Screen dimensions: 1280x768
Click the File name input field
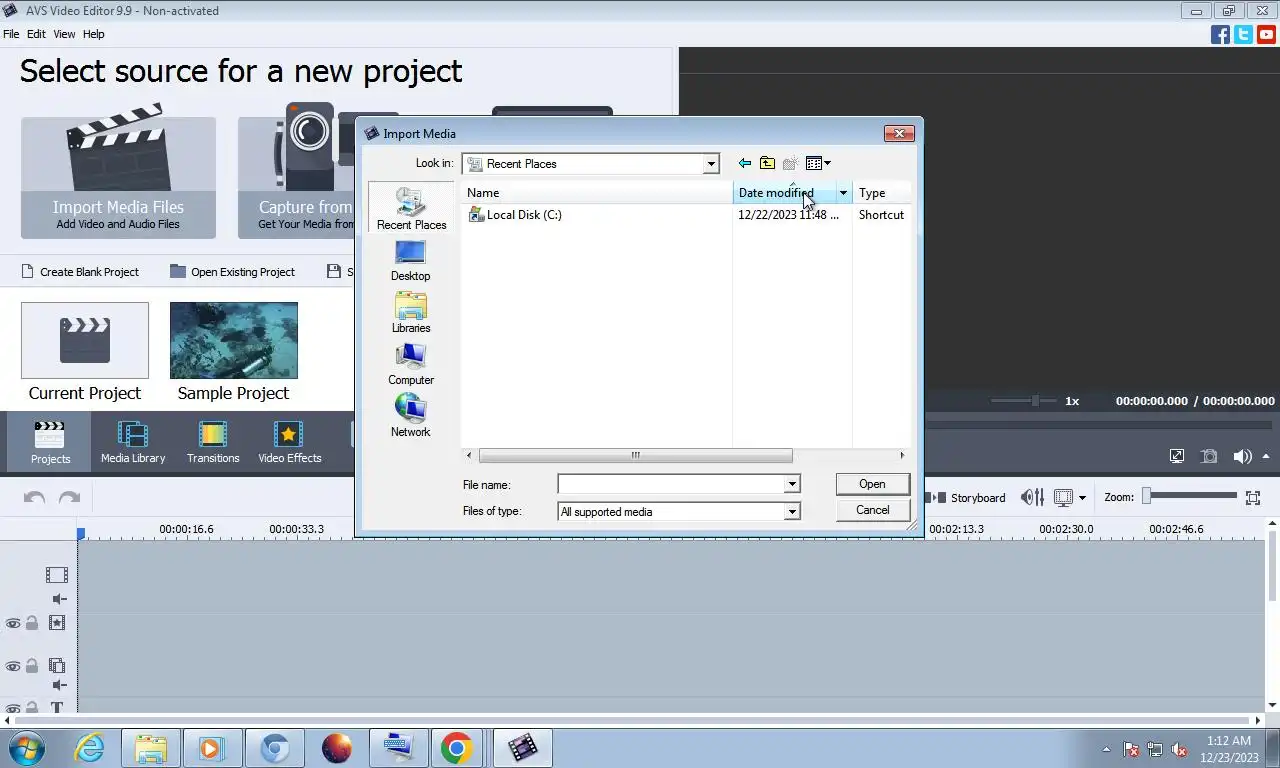[671, 485]
